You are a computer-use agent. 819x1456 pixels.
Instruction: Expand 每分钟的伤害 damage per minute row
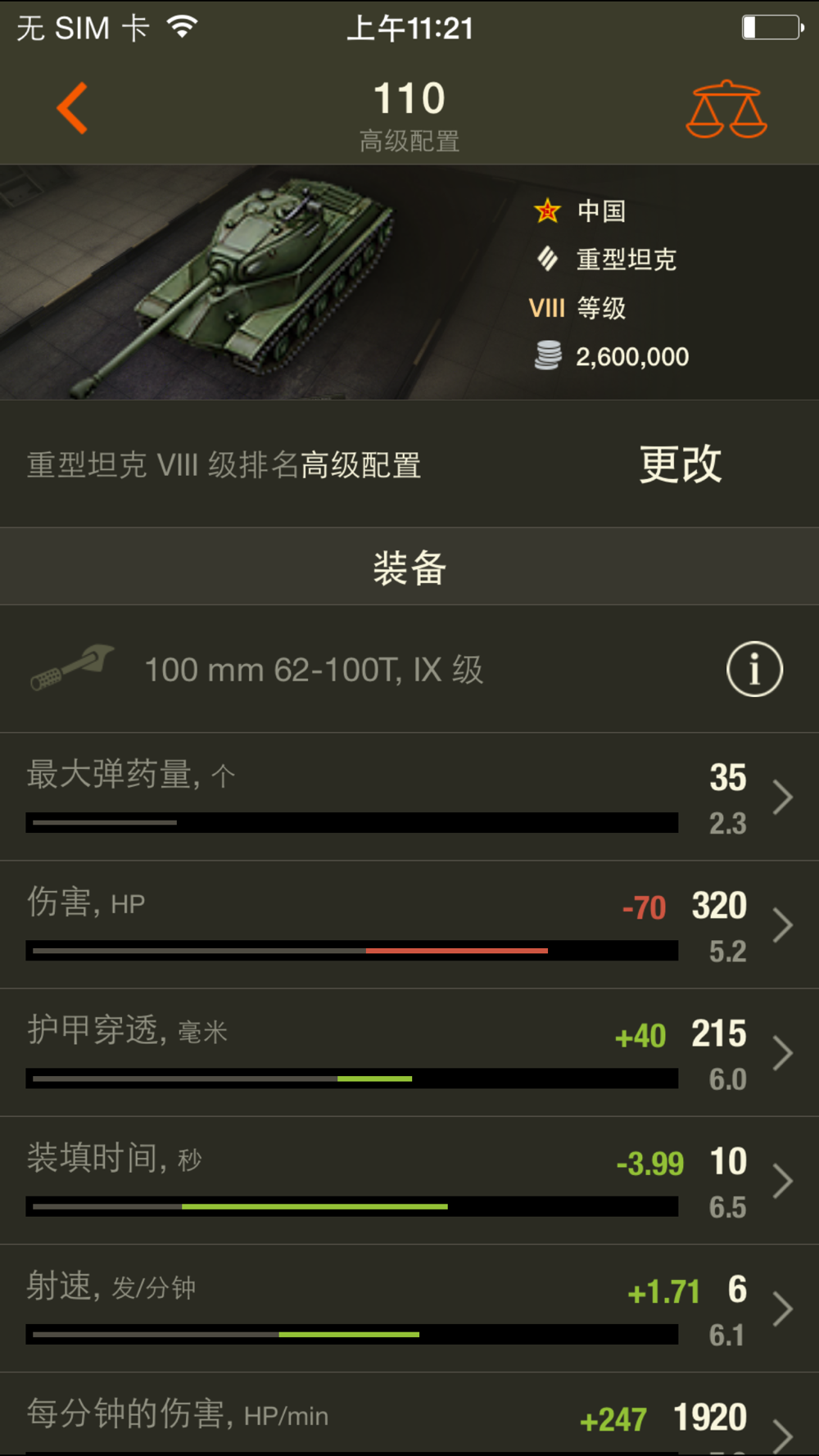click(x=409, y=1415)
